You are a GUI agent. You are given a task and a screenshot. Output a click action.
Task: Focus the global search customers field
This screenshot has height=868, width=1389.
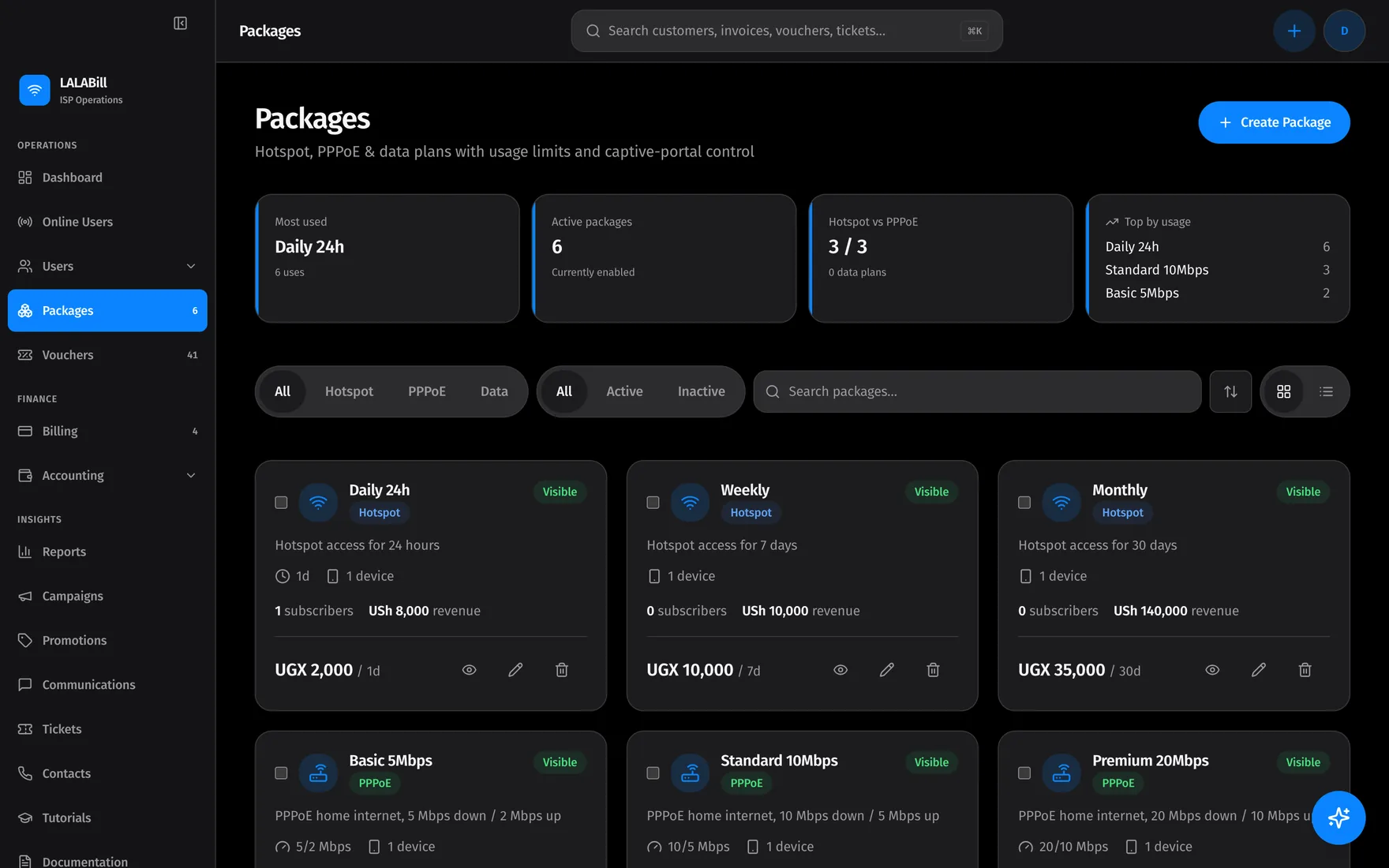tap(787, 31)
